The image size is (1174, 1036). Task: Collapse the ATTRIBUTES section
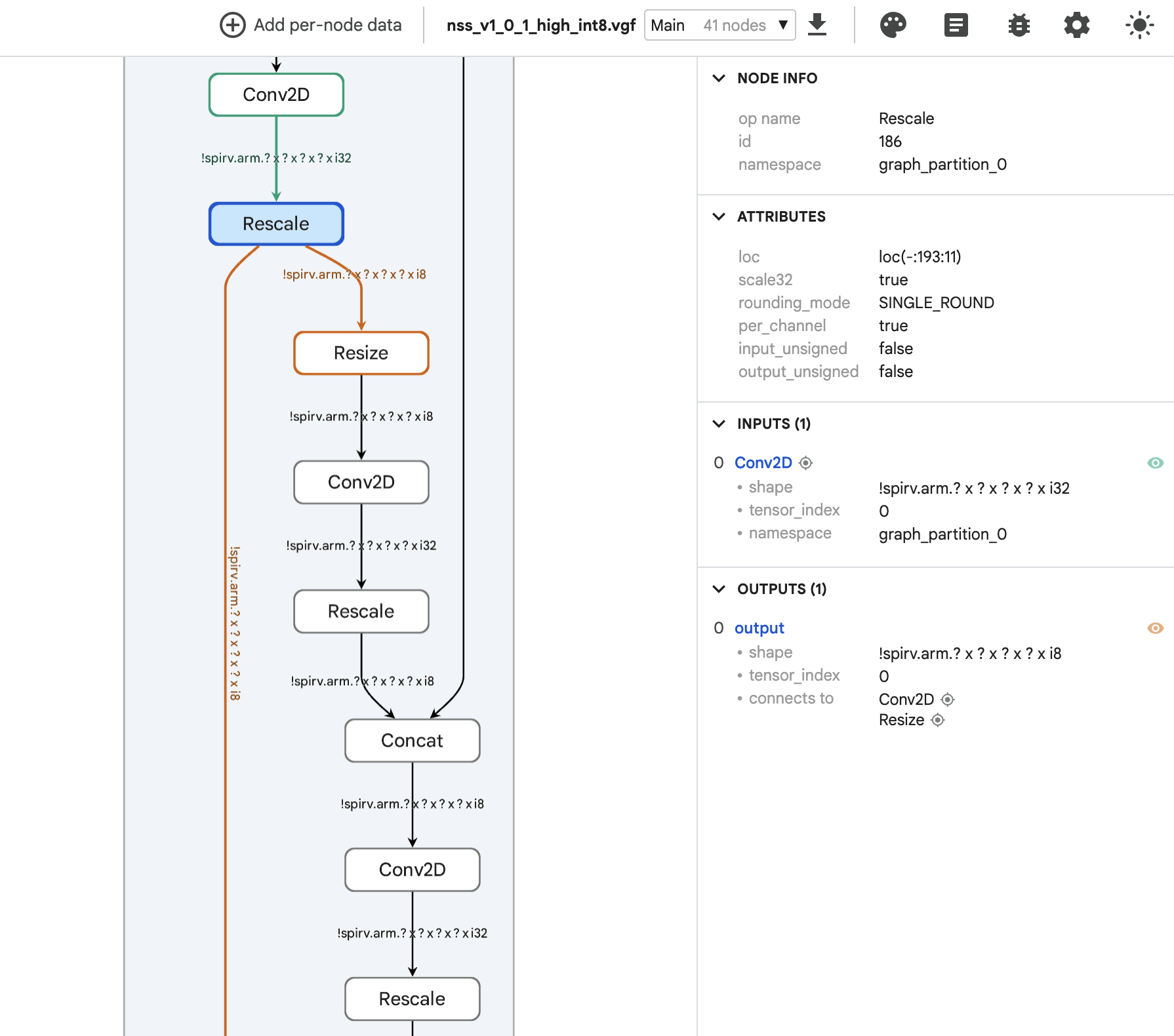click(719, 216)
